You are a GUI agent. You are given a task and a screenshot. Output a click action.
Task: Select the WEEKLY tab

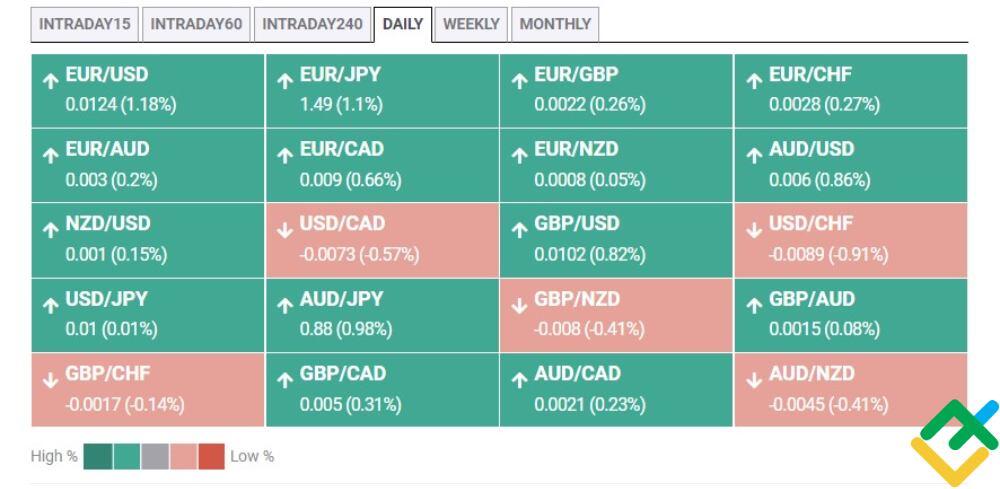click(471, 24)
